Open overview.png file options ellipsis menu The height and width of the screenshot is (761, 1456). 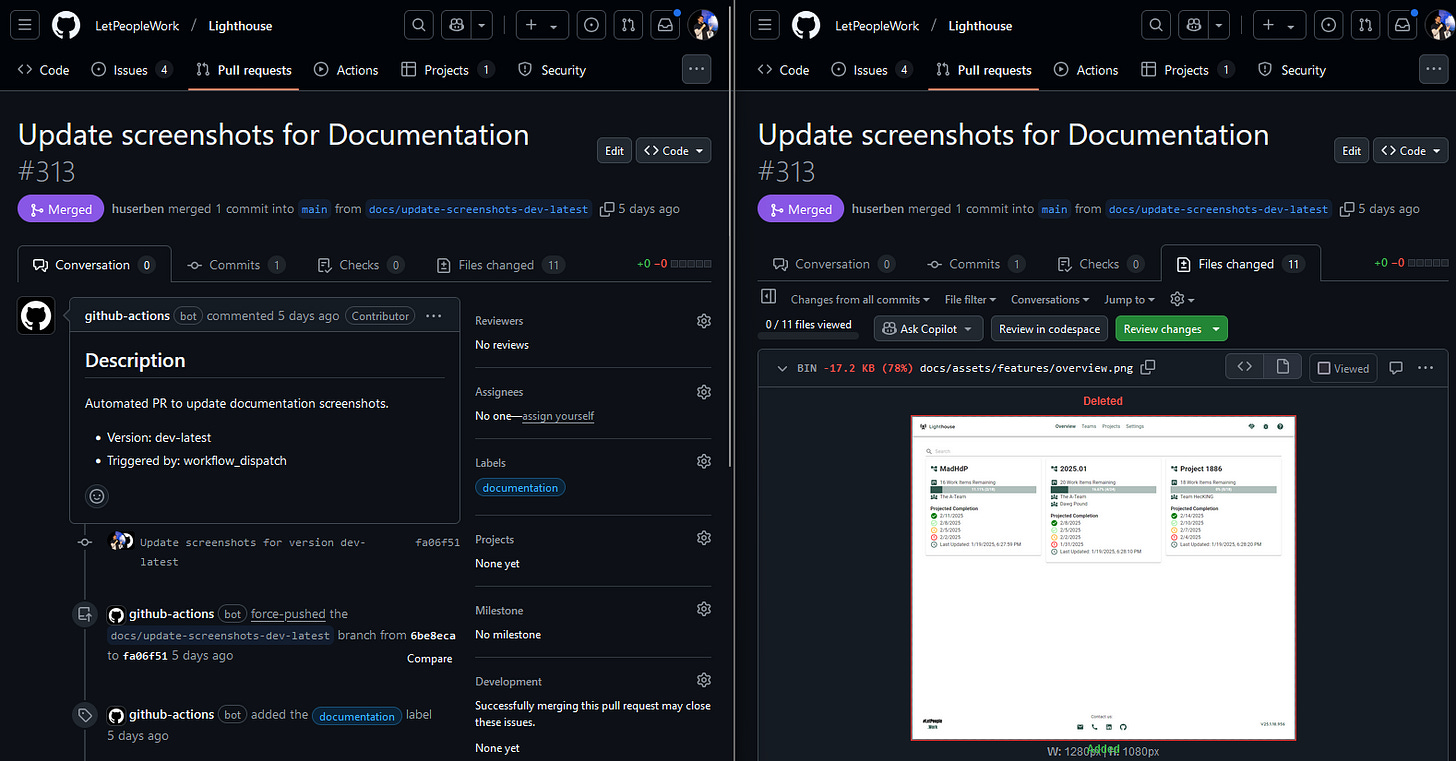[1426, 368]
